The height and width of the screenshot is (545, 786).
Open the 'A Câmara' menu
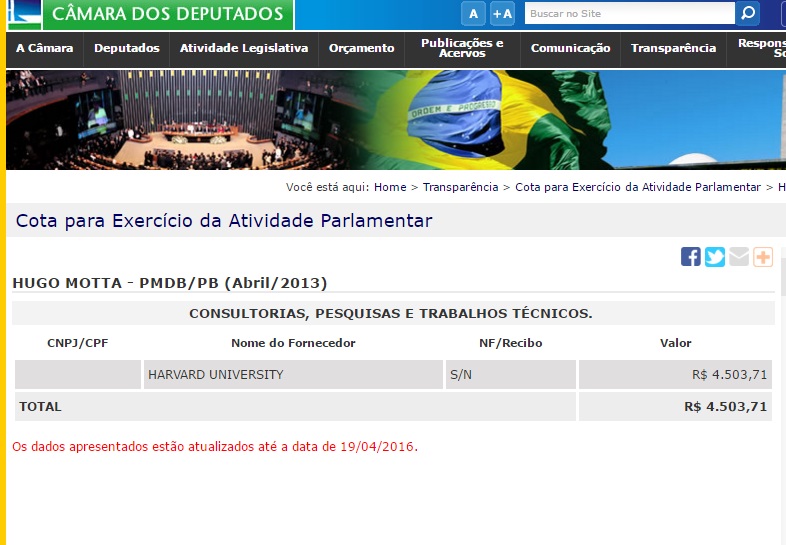(45, 49)
